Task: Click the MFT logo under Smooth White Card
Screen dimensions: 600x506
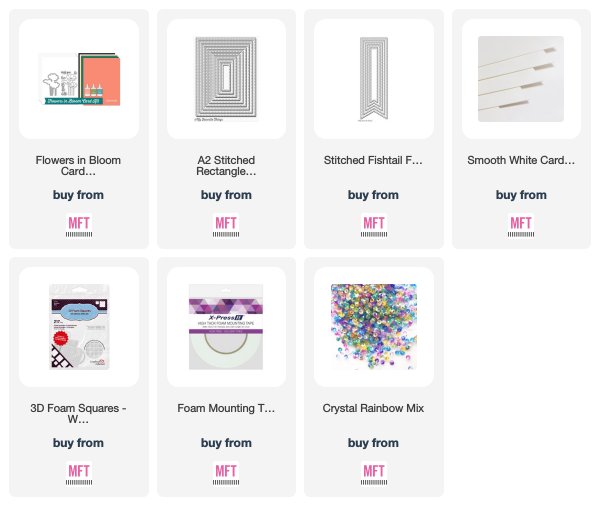Action: pyautogui.click(x=521, y=225)
